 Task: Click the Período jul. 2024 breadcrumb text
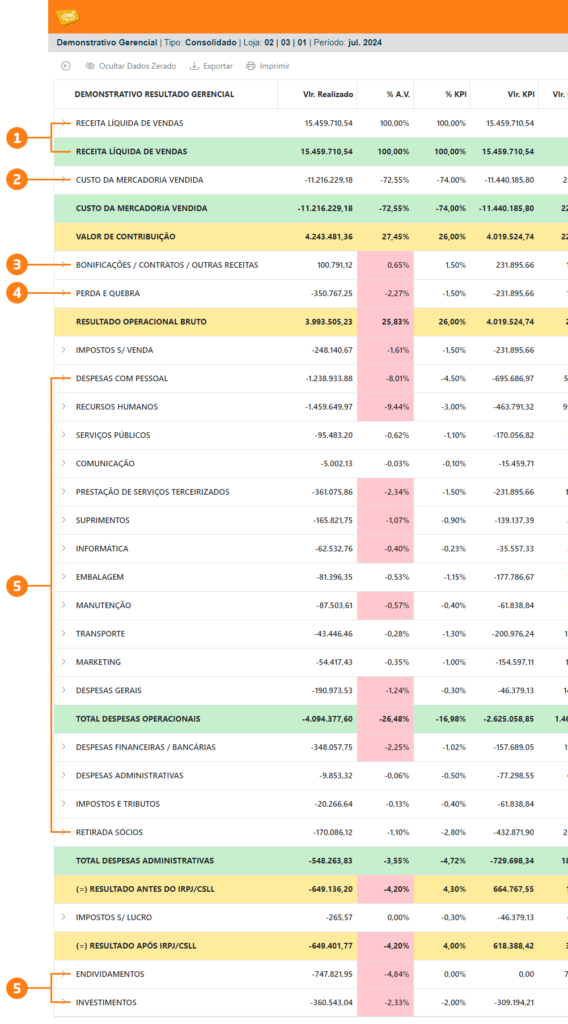click(x=348, y=43)
